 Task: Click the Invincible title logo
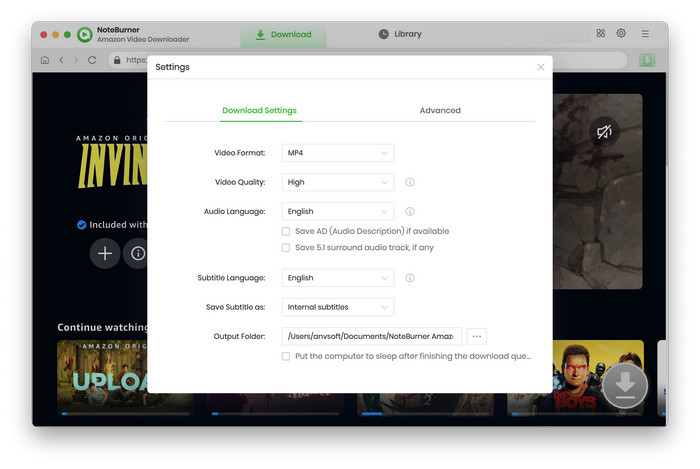[x=112, y=165]
